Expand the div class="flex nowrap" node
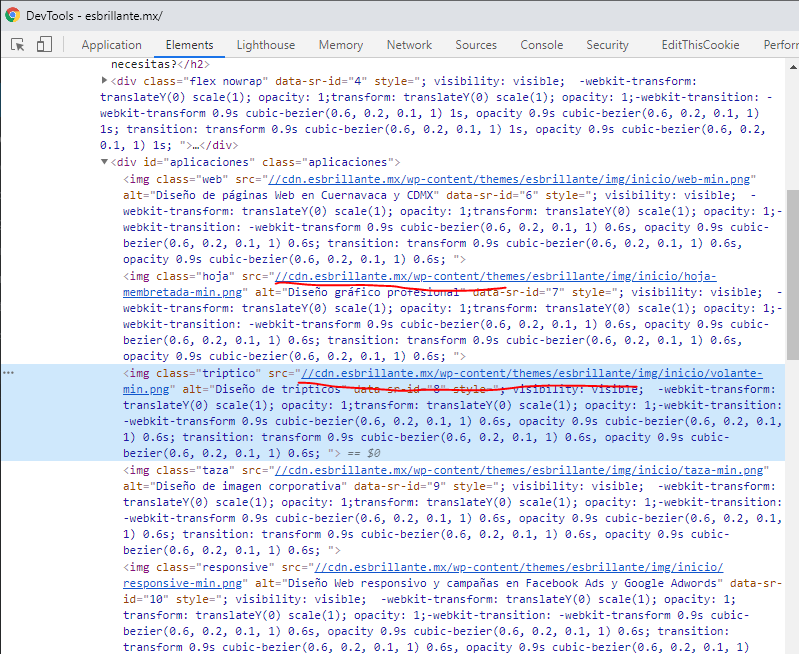Viewport: 799px width, 654px height. (x=104, y=81)
